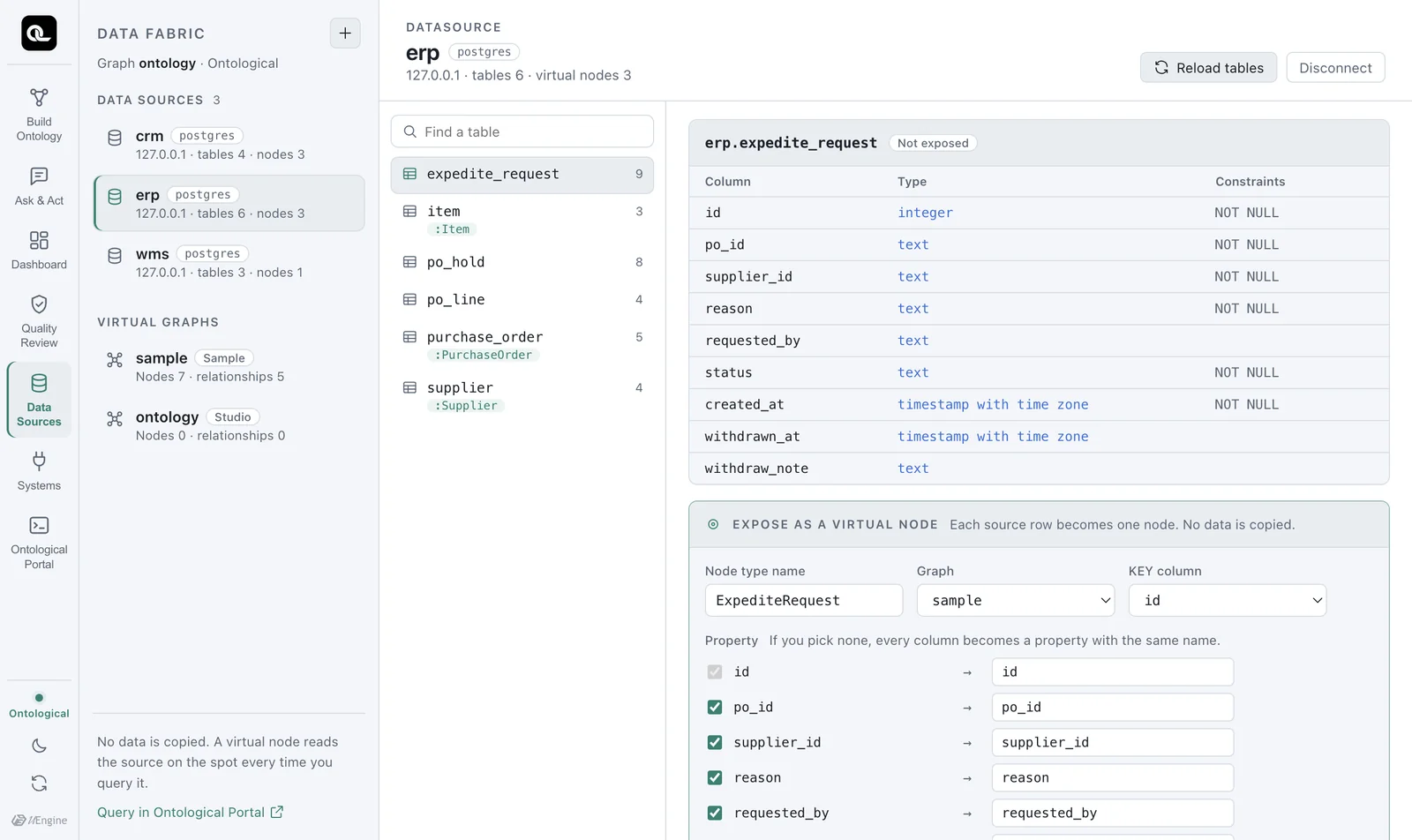Image resolution: width=1412 pixels, height=840 pixels.
Task: Open the Graph dropdown showing sample
Action: (x=1016, y=600)
